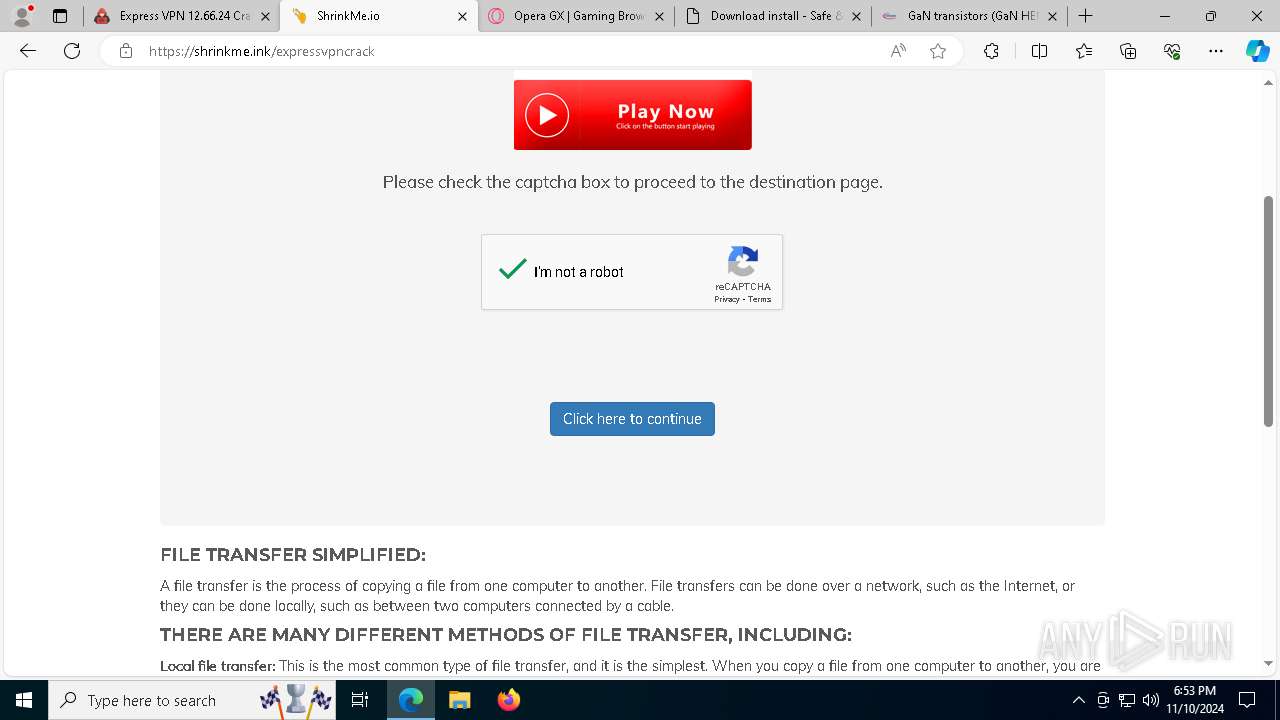Open Firefox from the taskbar
The height and width of the screenshot is (720, 1280).
click(509, 700)
